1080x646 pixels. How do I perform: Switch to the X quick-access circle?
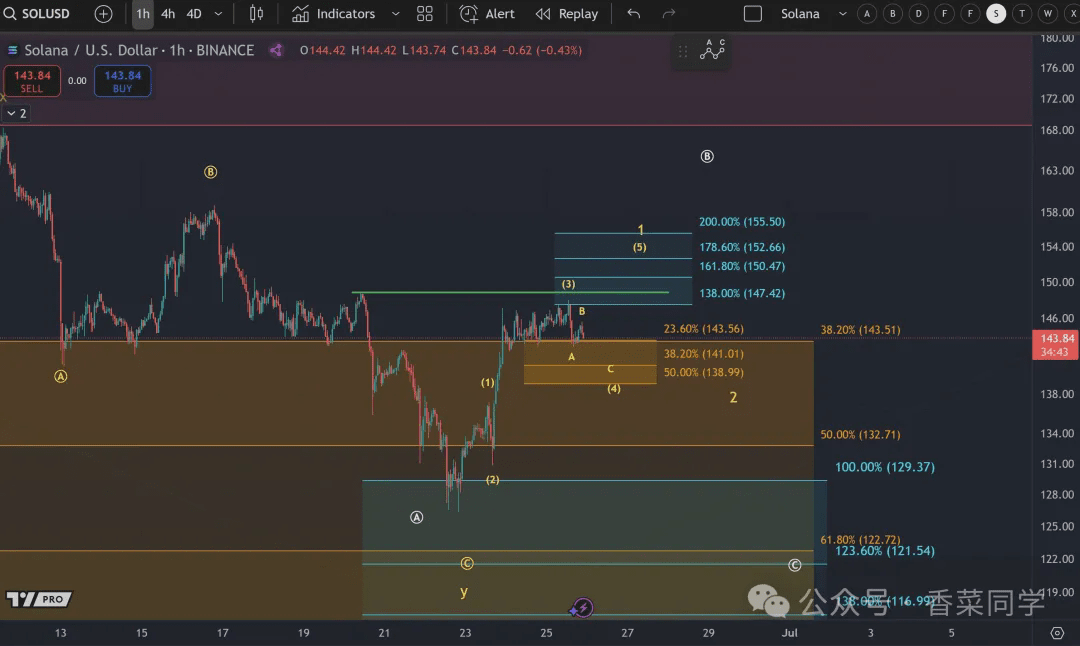coord(1072,14)
